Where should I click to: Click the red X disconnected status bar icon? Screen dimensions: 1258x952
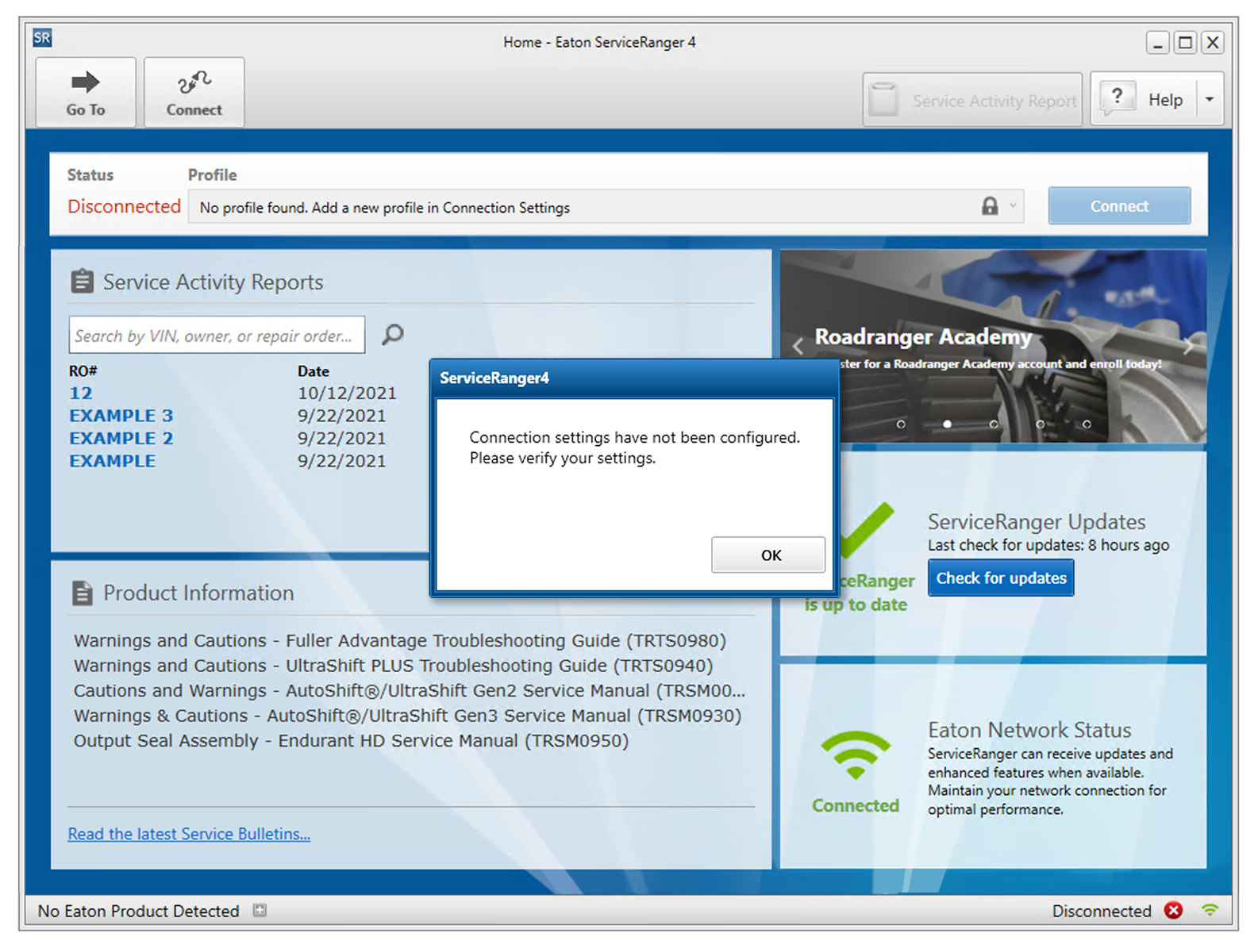tap(1173, 910)
